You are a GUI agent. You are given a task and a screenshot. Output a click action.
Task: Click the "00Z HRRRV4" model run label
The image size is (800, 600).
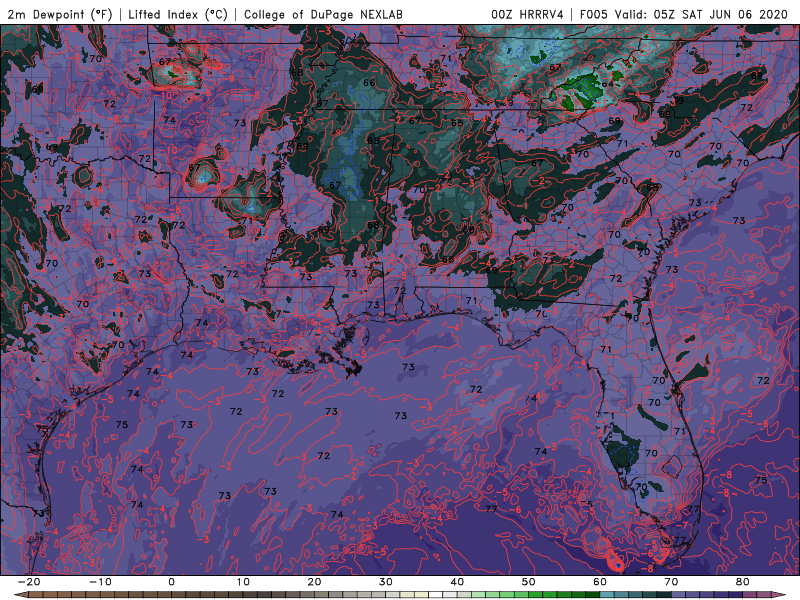527,14
